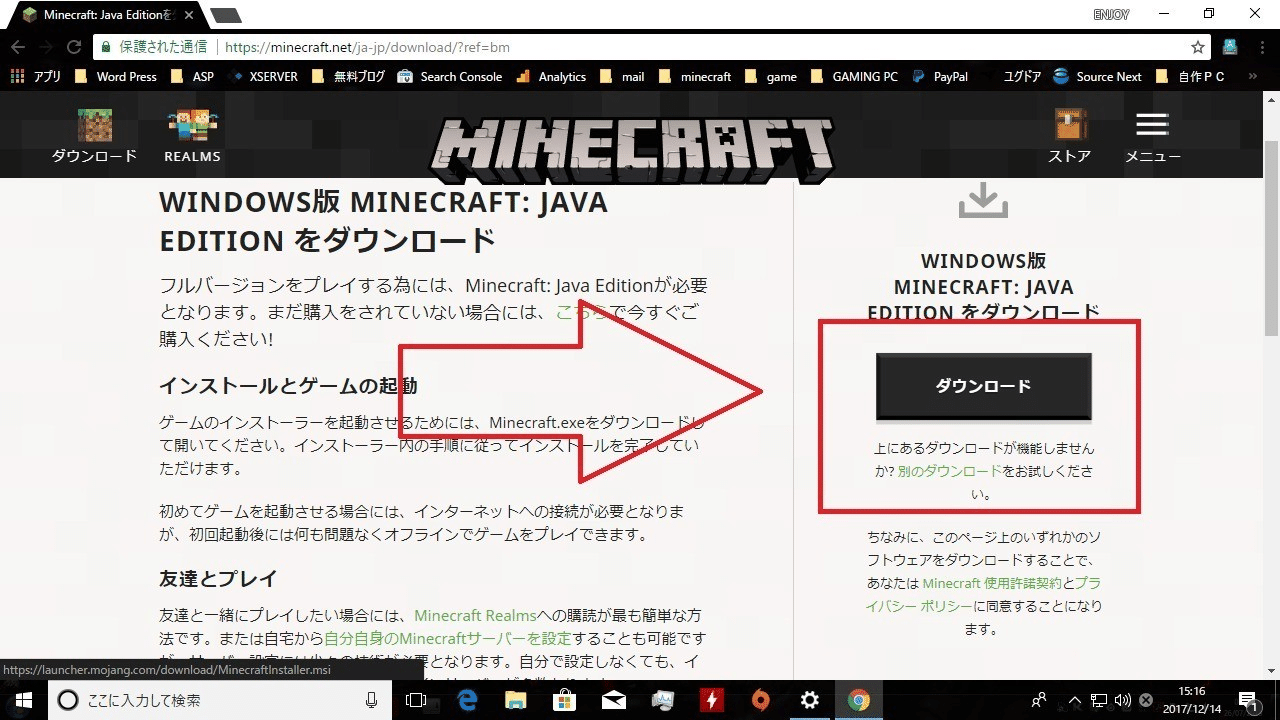
Task: Open the Windows Start menu
Action: (x=22, y=700)
